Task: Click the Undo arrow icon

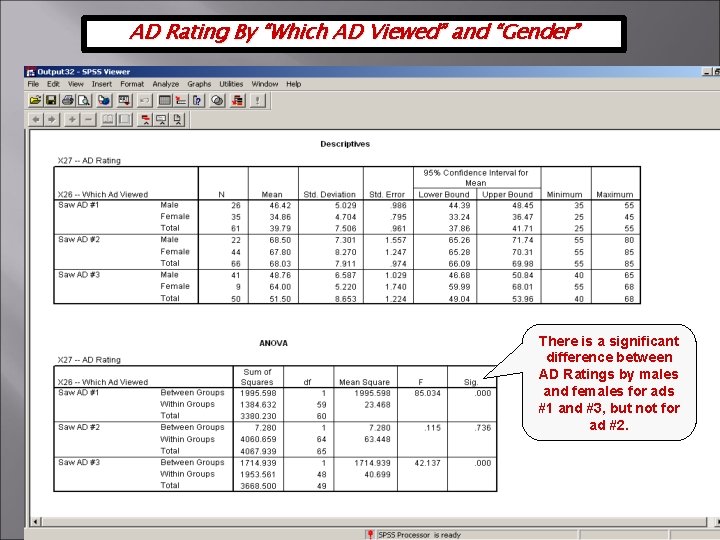Action: tap(145, 100)
